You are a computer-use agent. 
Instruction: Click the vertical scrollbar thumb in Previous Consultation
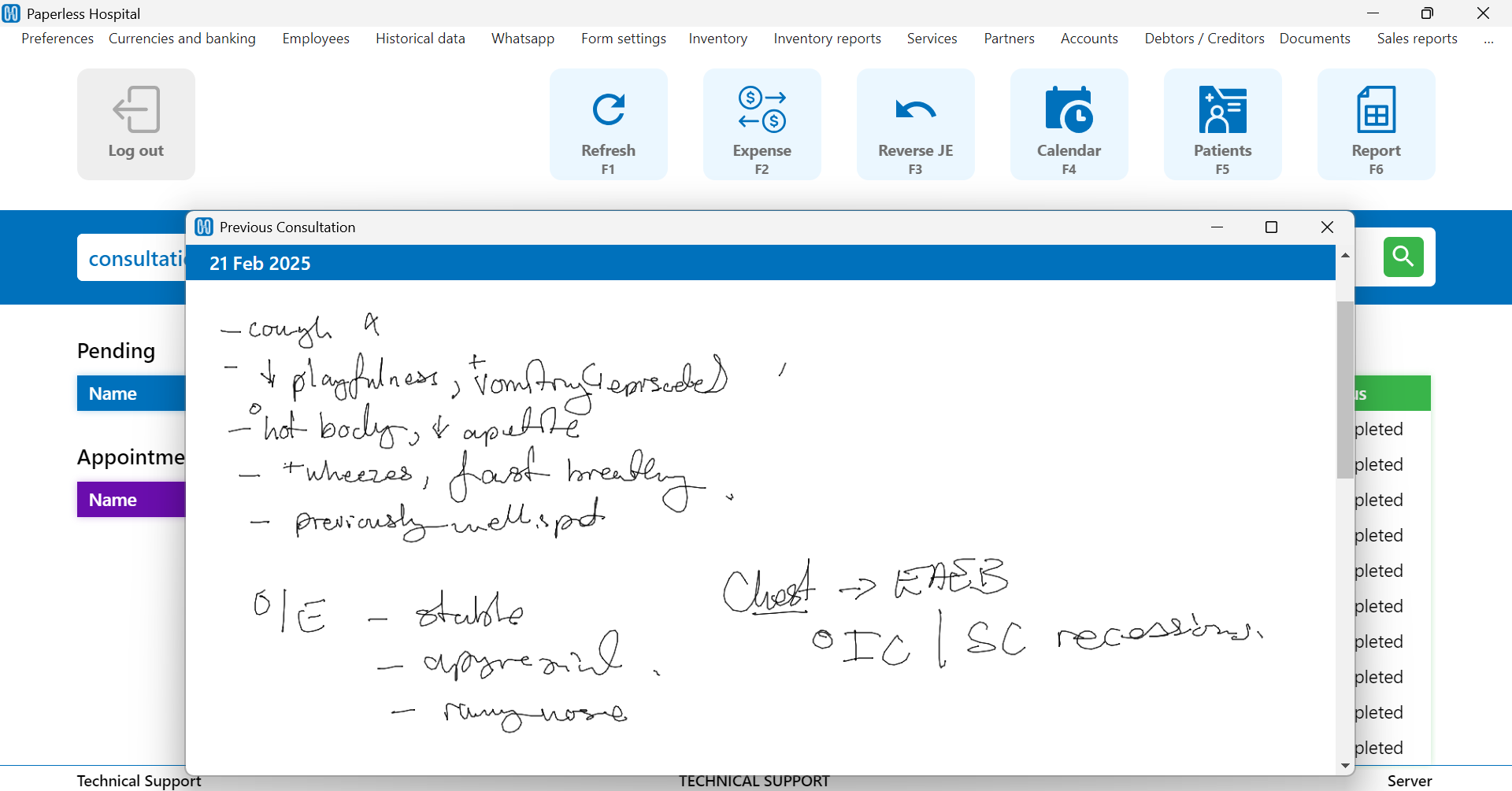click(x=1345, y=390)
